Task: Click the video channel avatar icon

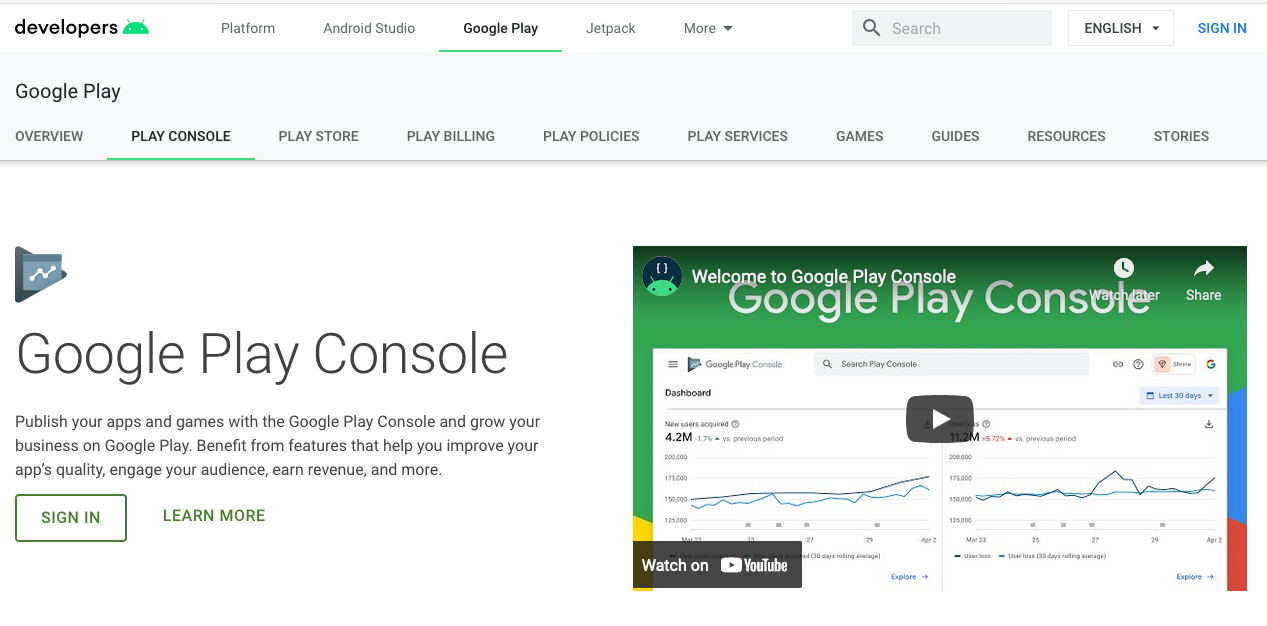Action: (662, 277)
